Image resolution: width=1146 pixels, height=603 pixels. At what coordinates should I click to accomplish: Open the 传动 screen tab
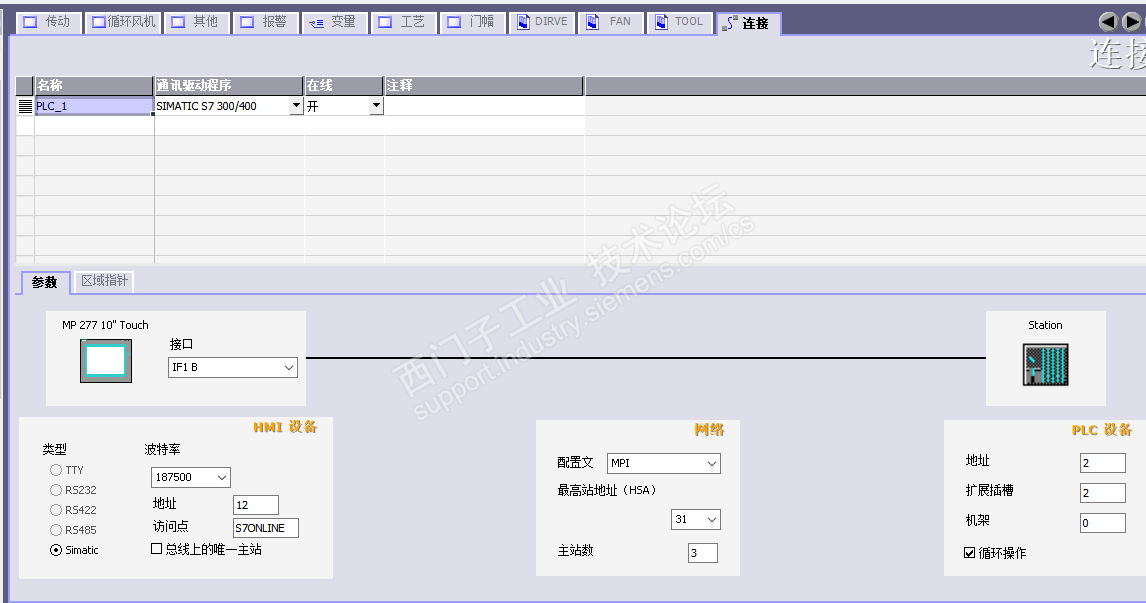[x=48, y=23]
